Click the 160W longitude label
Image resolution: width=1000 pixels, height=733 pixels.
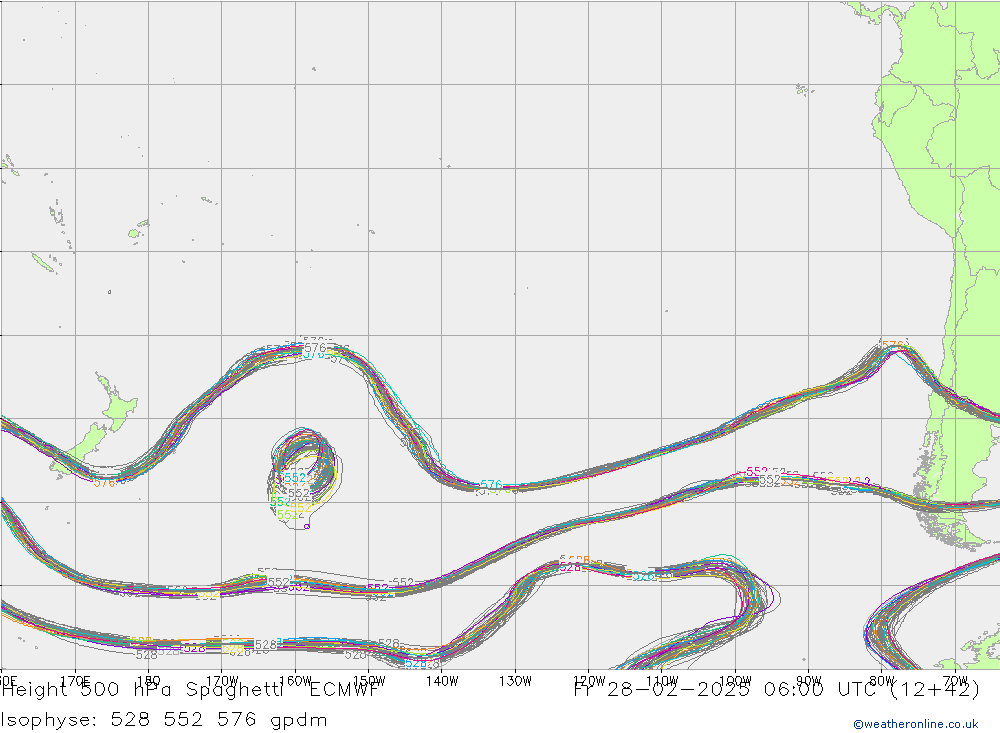(x=295, y=681)
